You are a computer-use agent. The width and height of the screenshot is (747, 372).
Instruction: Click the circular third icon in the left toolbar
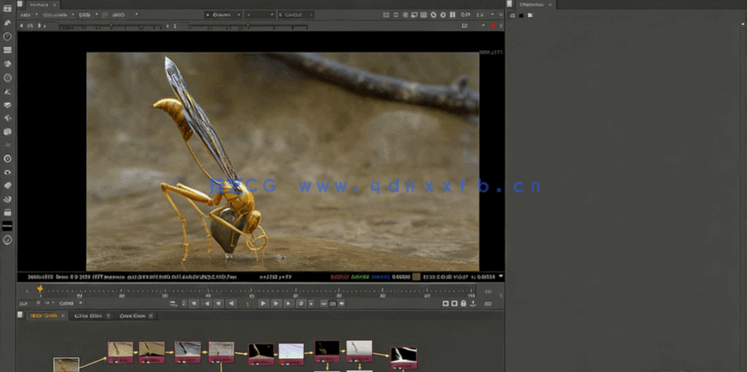[7, 36]
